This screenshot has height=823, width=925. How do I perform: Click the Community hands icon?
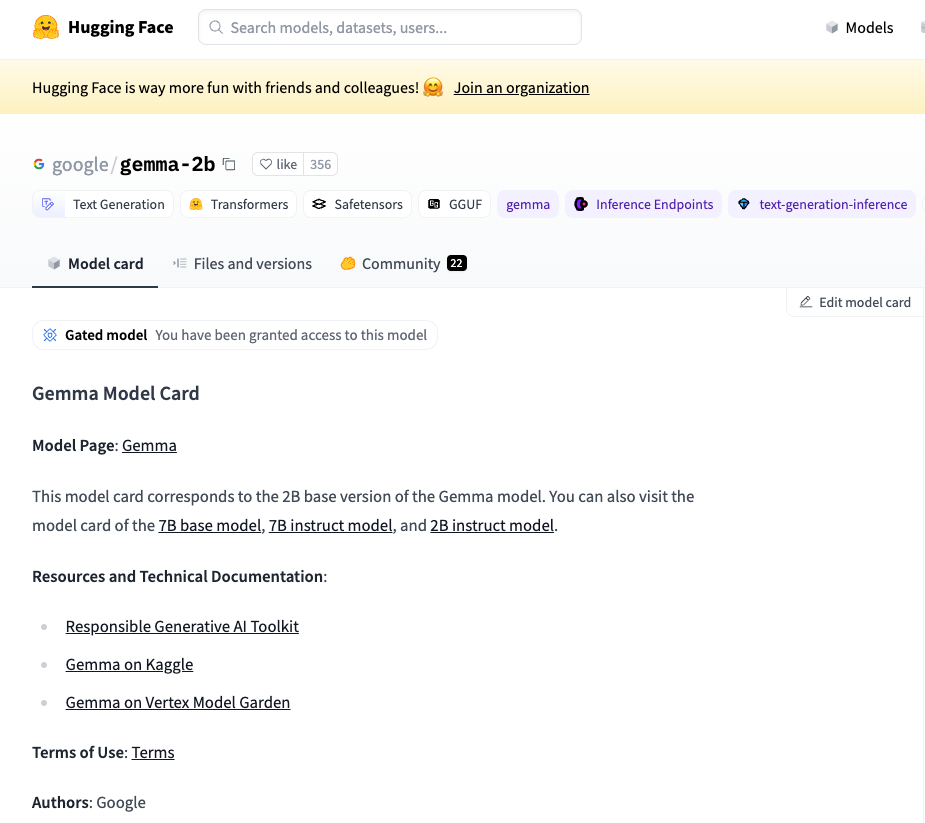348,263
